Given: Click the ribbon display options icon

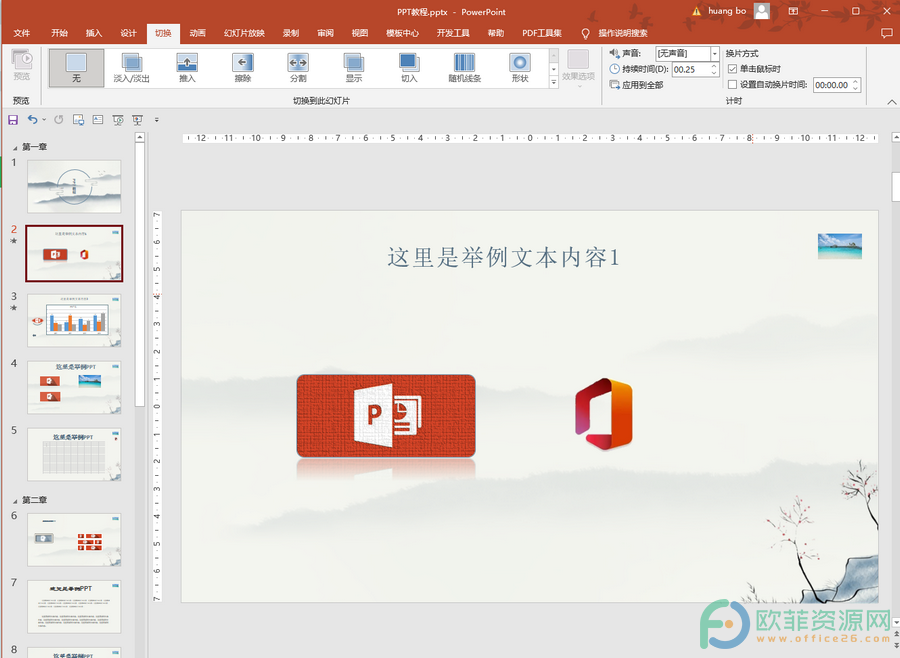Looking at the screenshot, I should point(793,11).
